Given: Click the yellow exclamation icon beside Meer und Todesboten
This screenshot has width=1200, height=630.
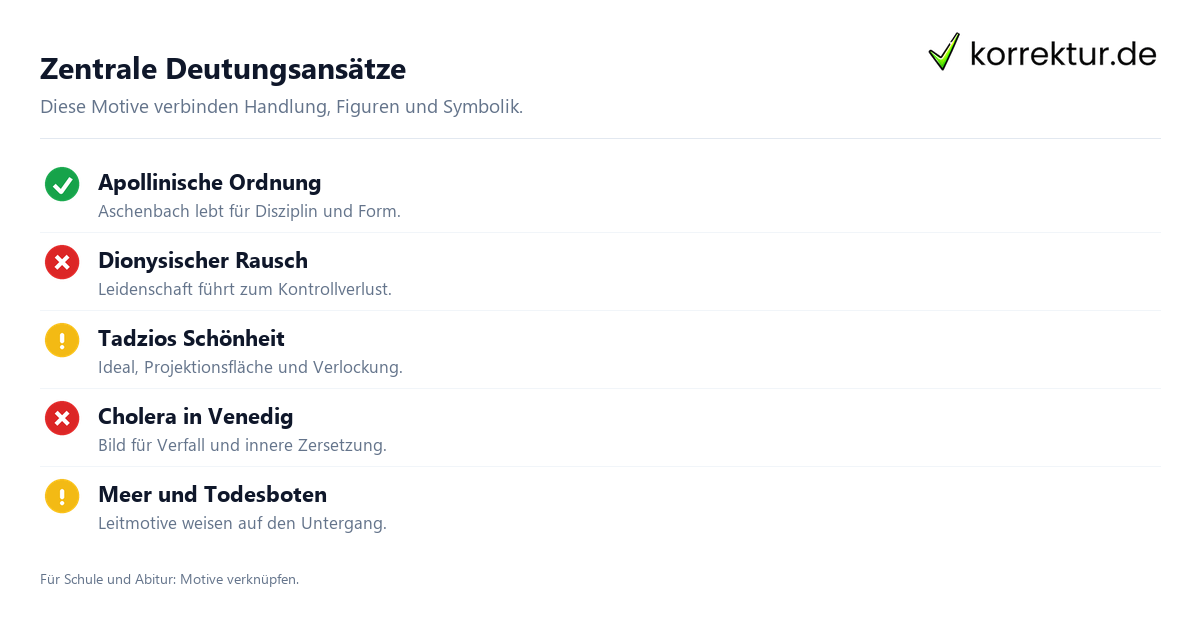Looking at the screenshot, I should tap(62, 496).
